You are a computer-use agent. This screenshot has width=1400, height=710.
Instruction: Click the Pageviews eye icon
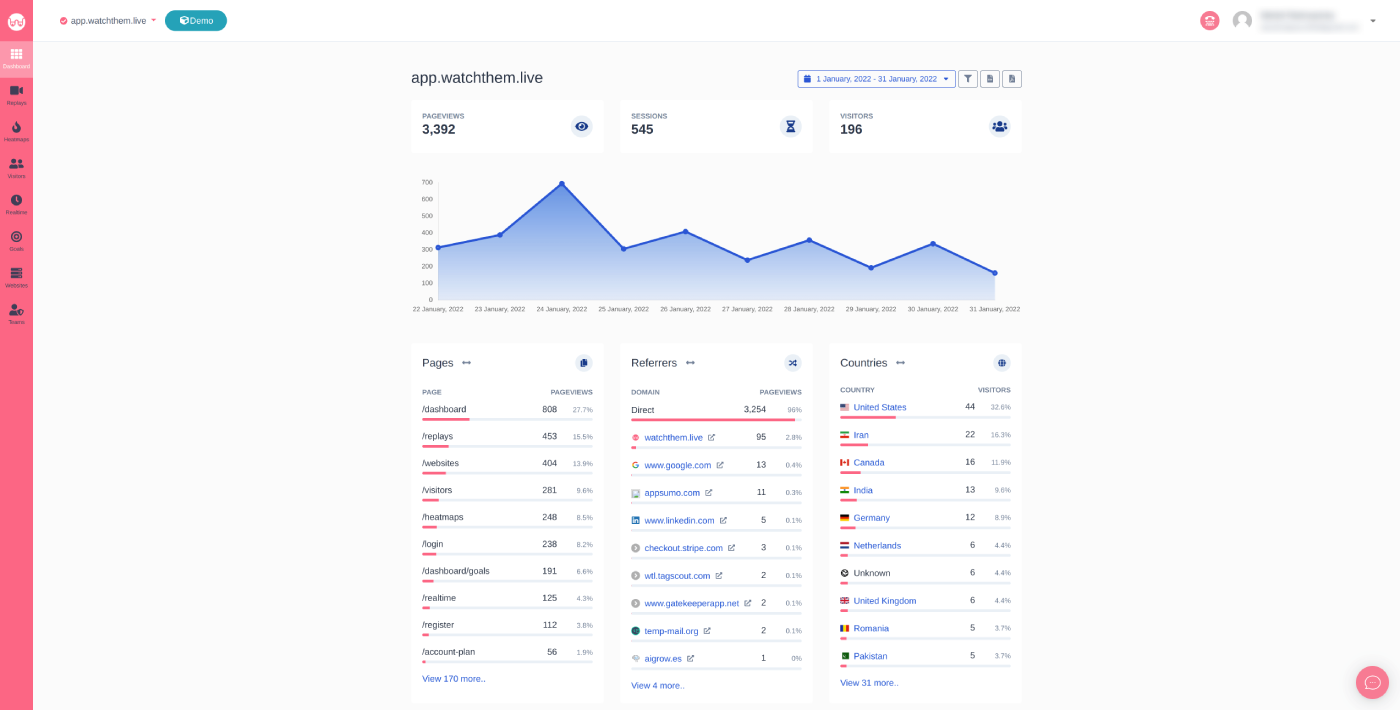(x=582, y=126)
